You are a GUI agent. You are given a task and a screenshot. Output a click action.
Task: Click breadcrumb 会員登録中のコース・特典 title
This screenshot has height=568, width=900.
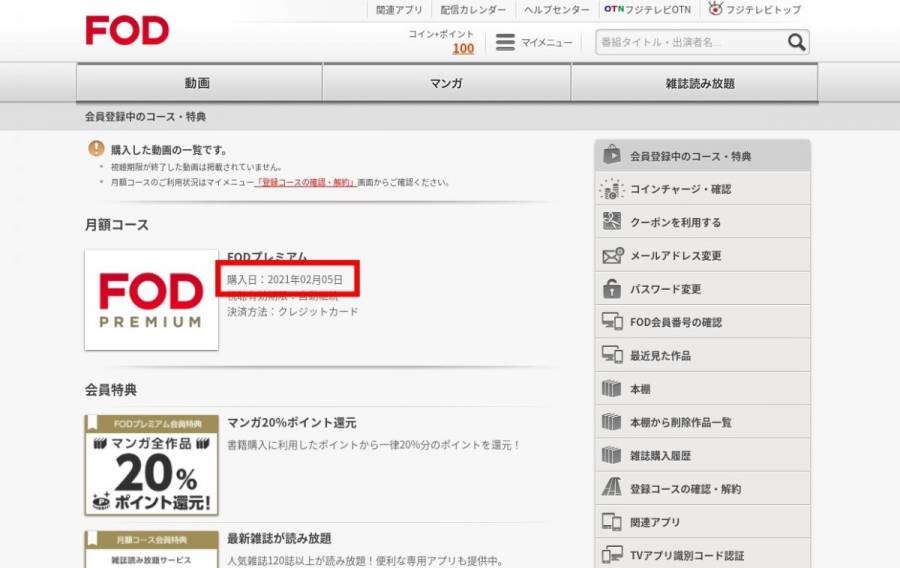tap(145, 116)
